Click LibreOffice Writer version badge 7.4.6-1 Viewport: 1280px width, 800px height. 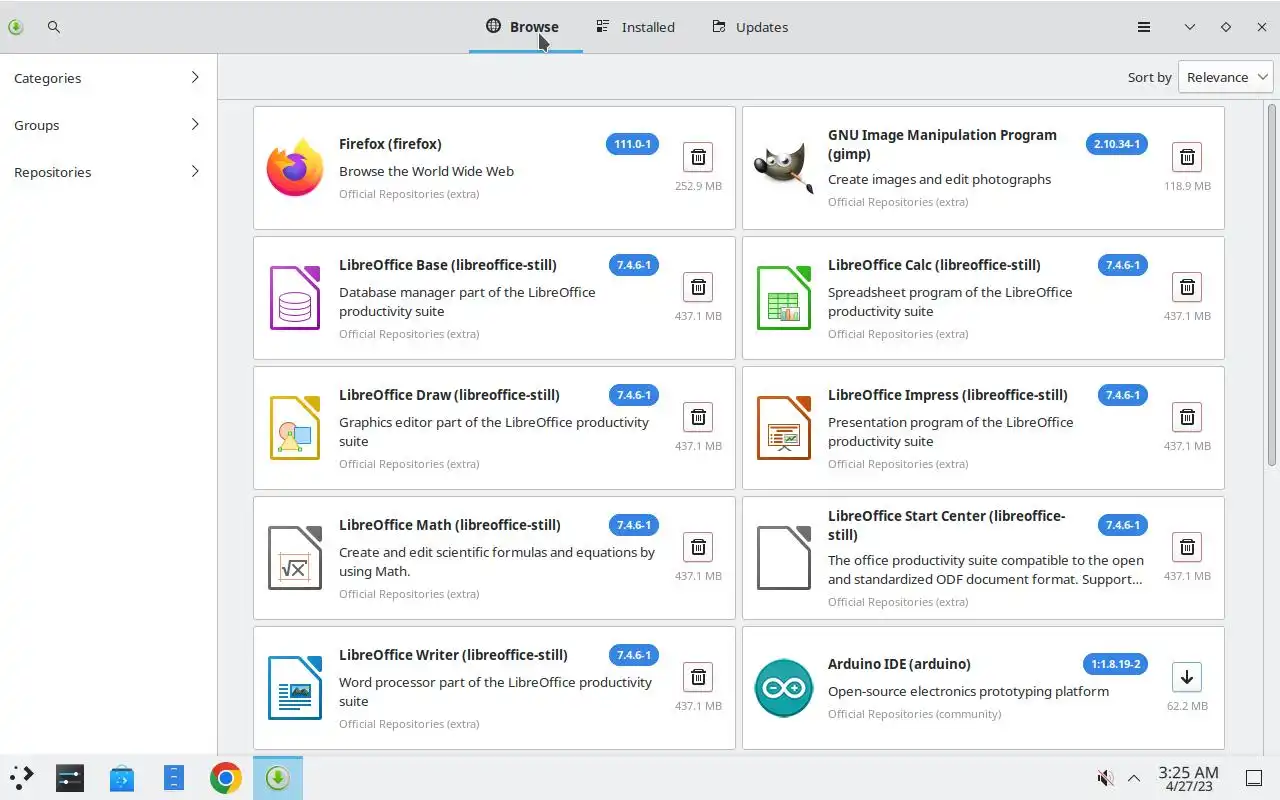point(634,655)
